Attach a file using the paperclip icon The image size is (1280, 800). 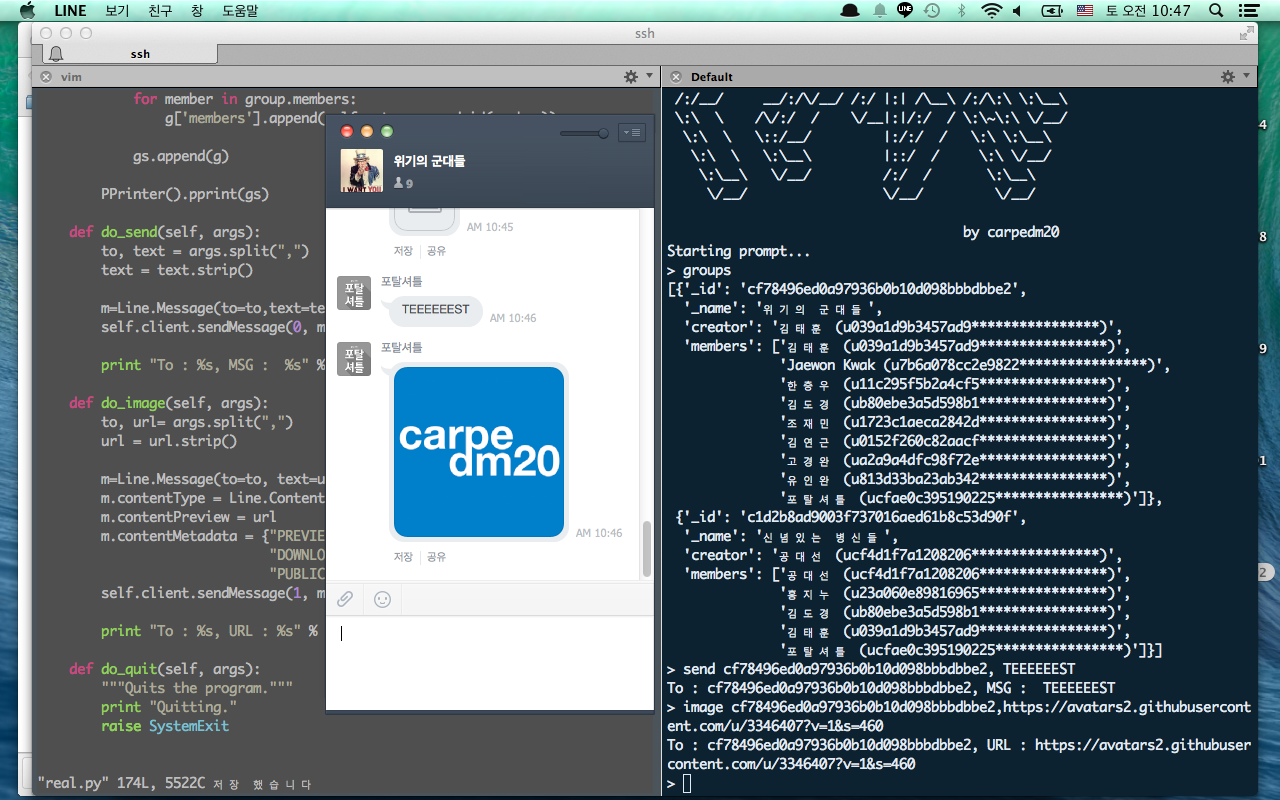click(x=344, y=598)
